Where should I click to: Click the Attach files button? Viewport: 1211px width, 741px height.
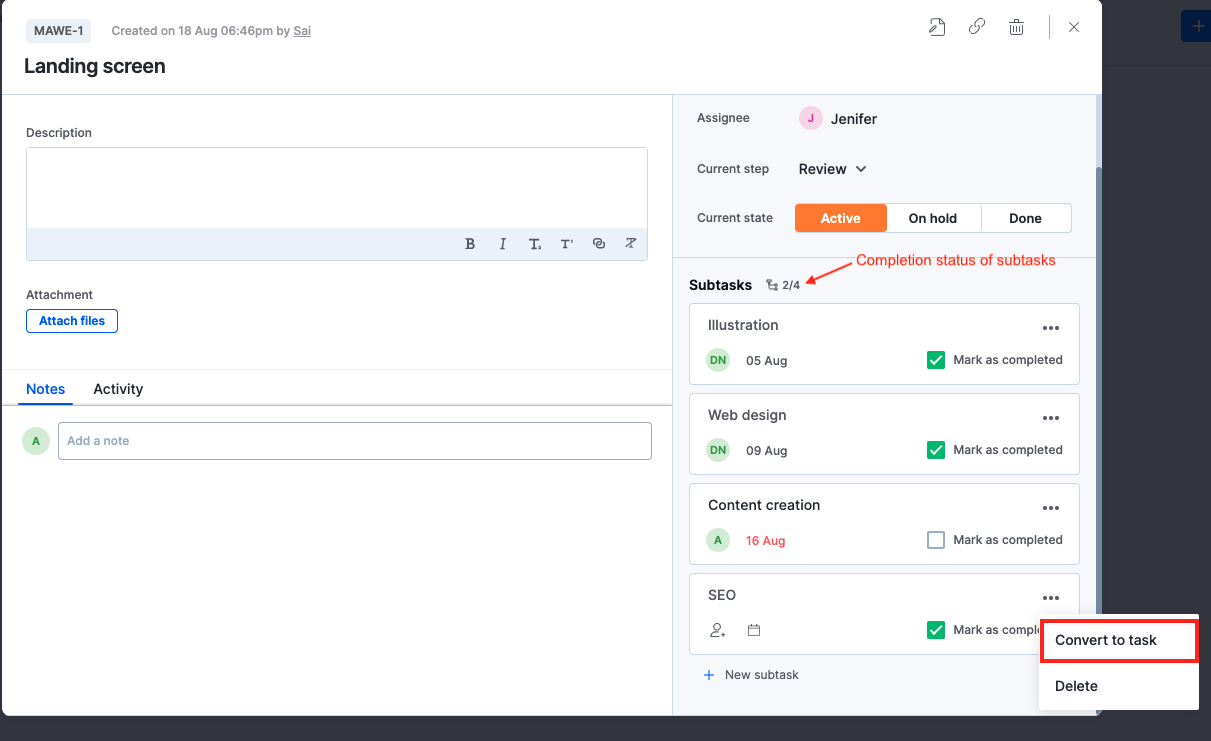(72, 321)
